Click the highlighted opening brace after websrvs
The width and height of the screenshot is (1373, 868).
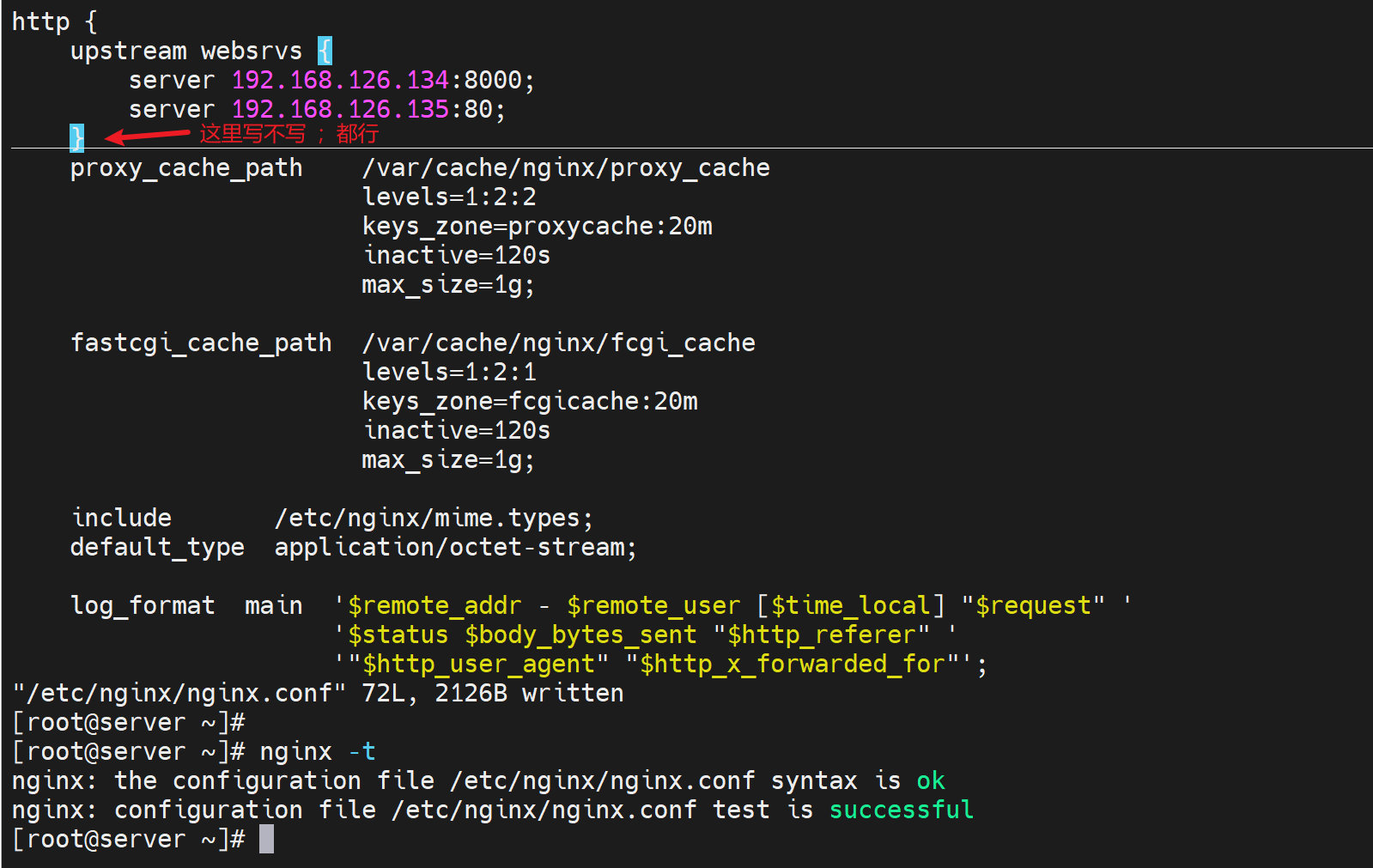[325, 52]
